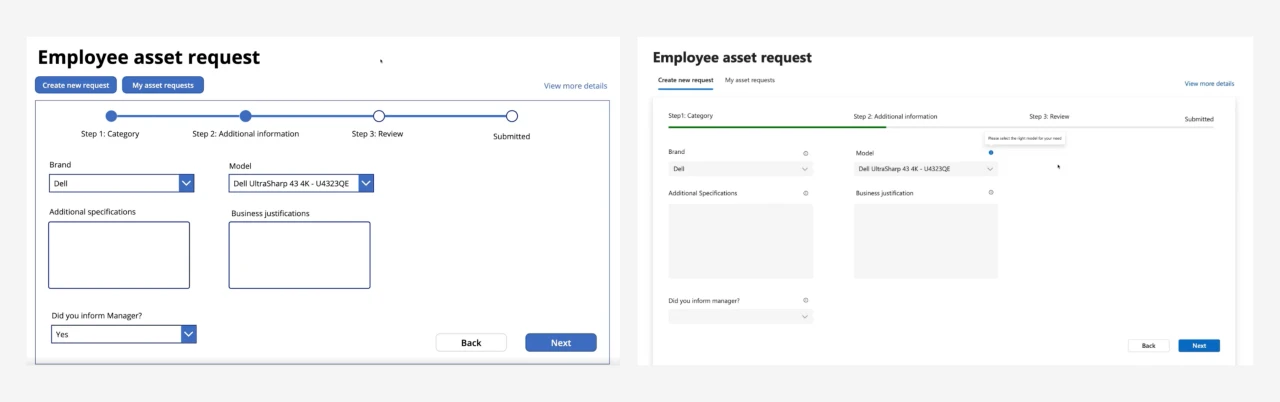Viewport: 1280px width, 402px height.
Task: Click the View more details link above the blue-bordered form
Action: (x=575, y=86)
